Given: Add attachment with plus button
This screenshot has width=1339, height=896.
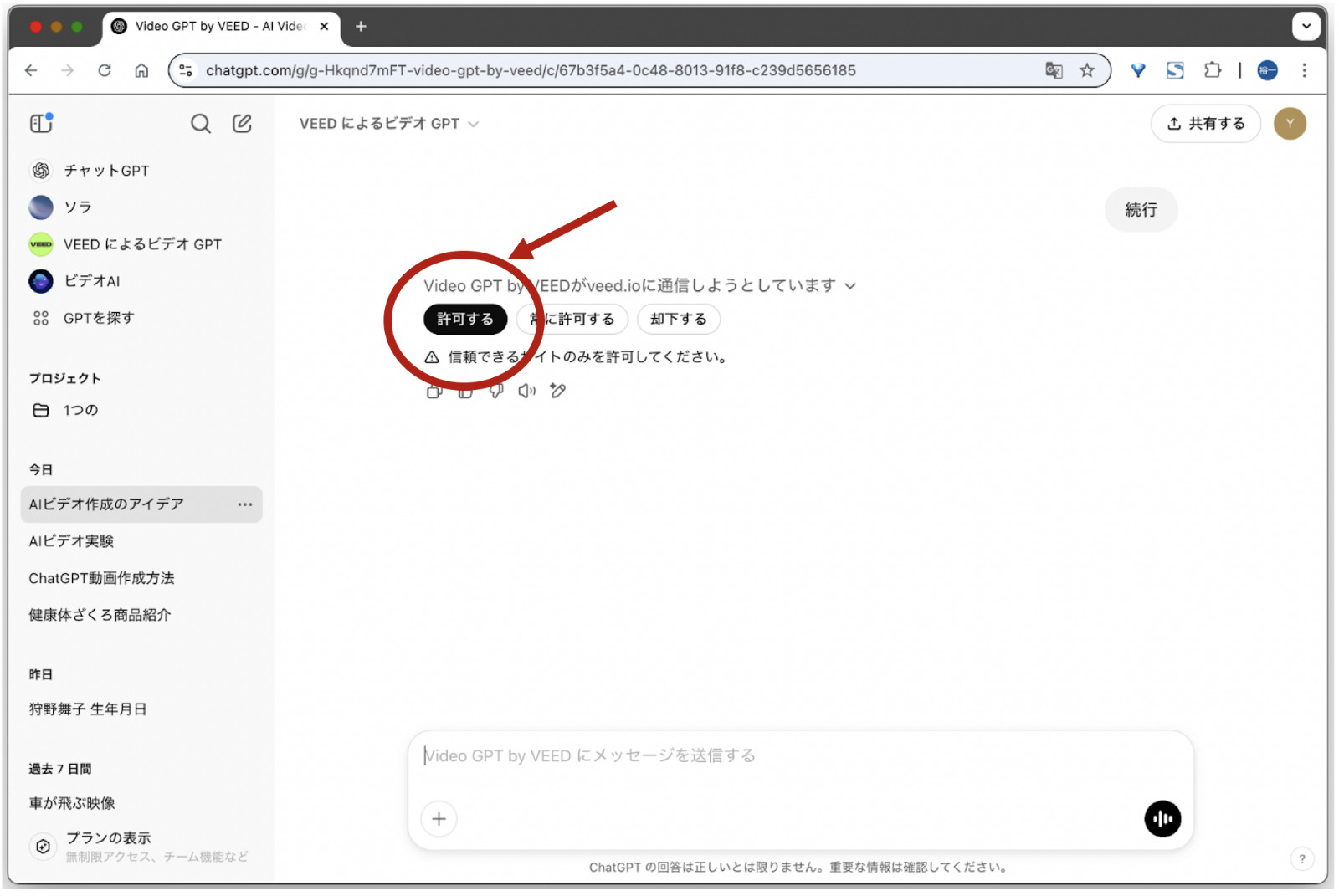Looking at the screenshot, I should [439, 818].
